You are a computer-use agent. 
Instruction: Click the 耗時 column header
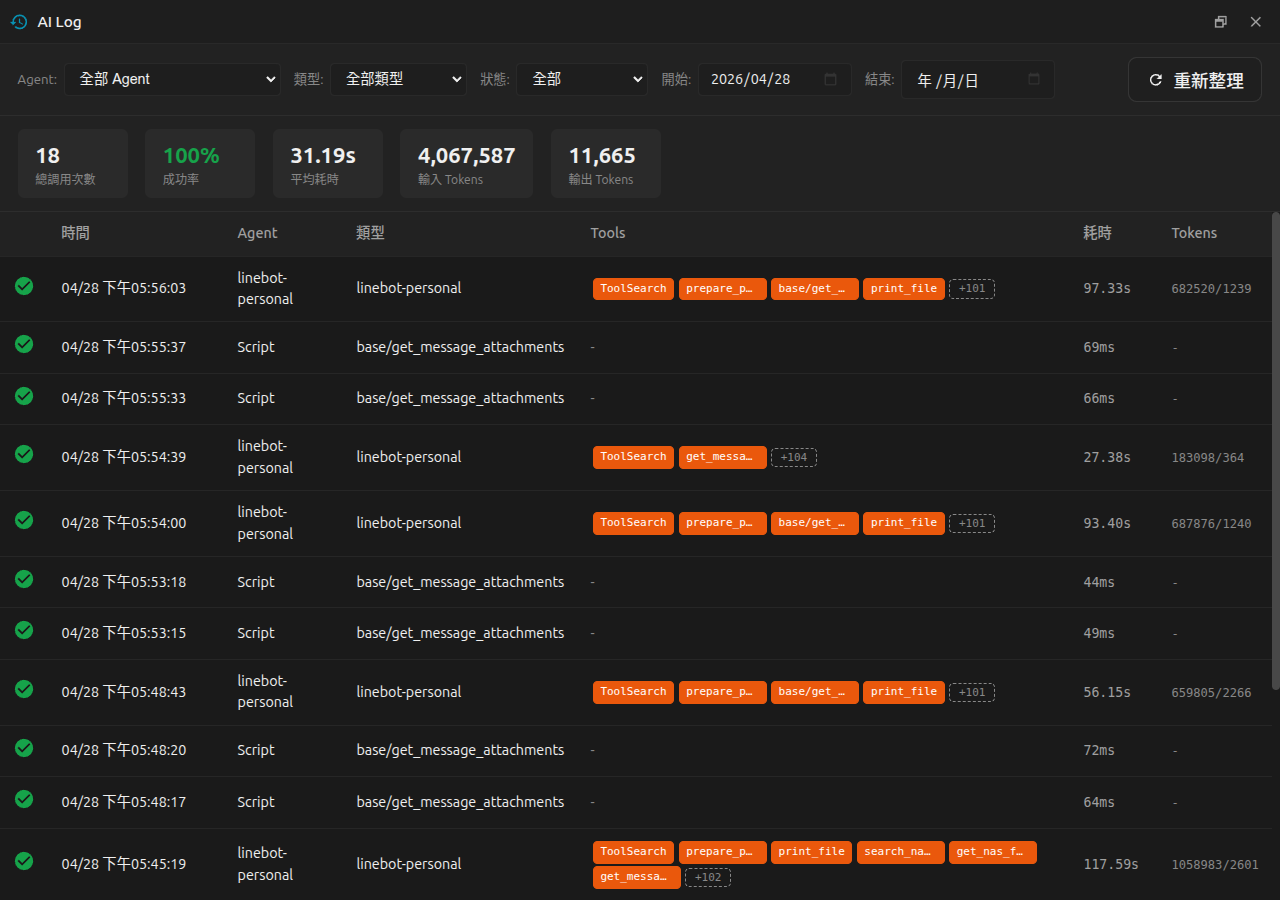click(x=1097, y=233)
